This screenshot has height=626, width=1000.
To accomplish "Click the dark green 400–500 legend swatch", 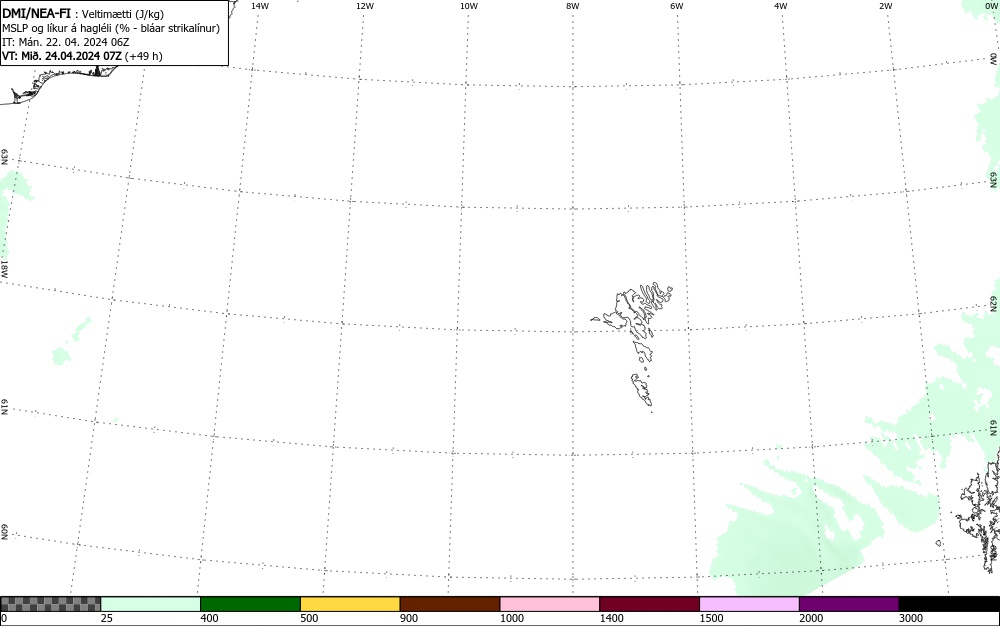I will 250,604.
